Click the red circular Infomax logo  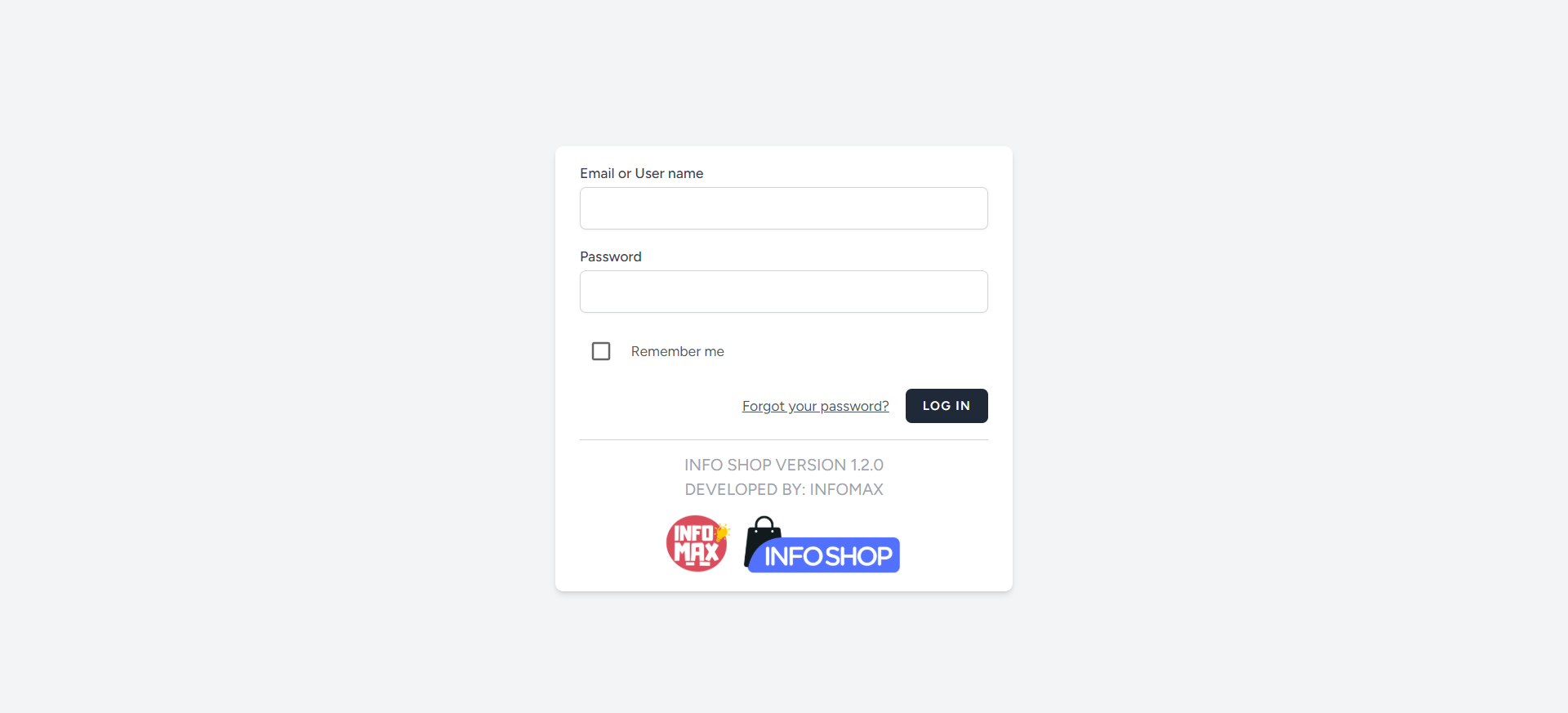click(696, 544)
